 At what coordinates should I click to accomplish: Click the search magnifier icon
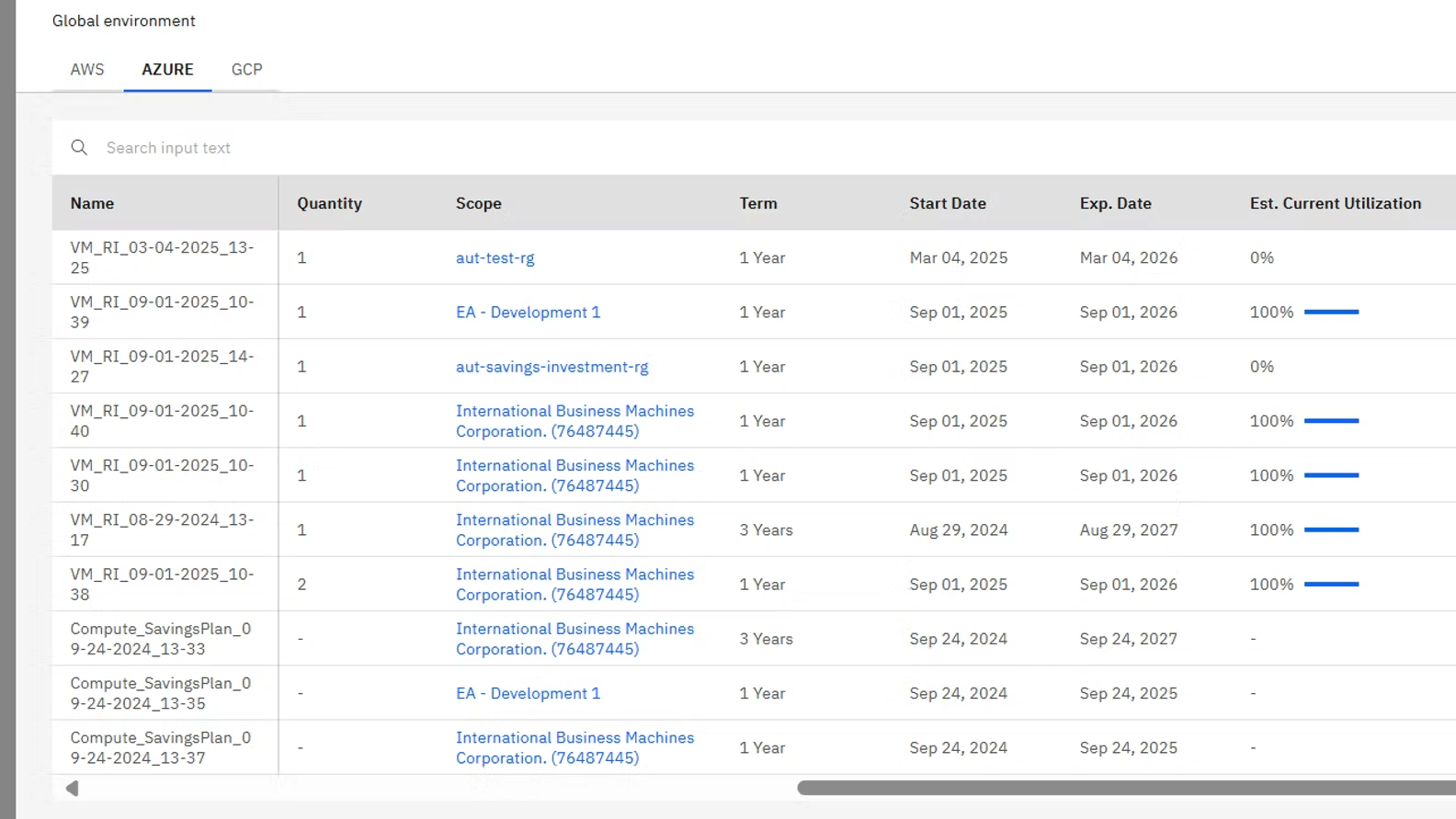click(79, 148)
